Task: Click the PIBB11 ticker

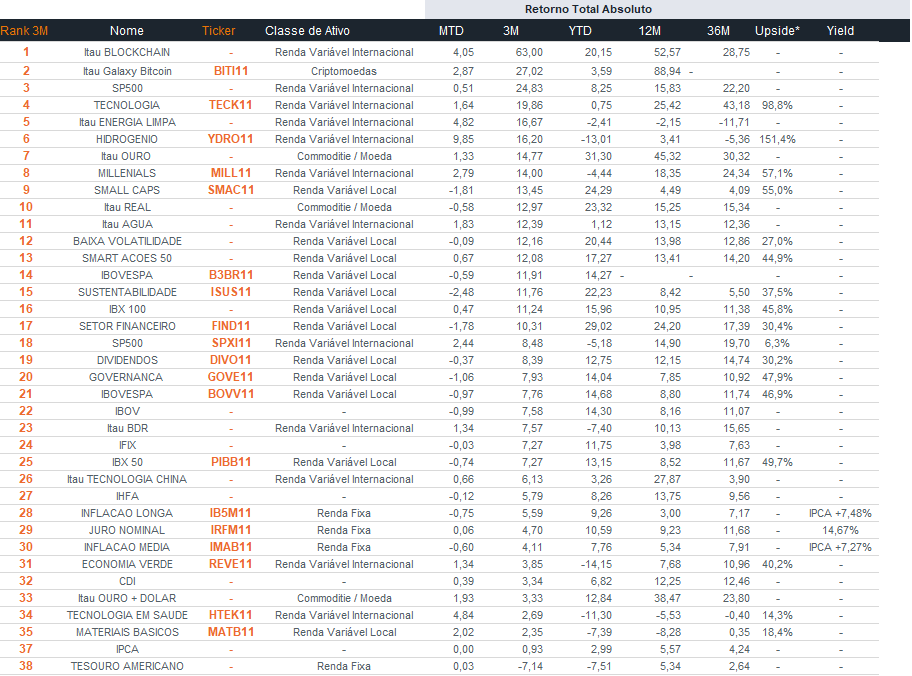Action: [x=231, y=462]
